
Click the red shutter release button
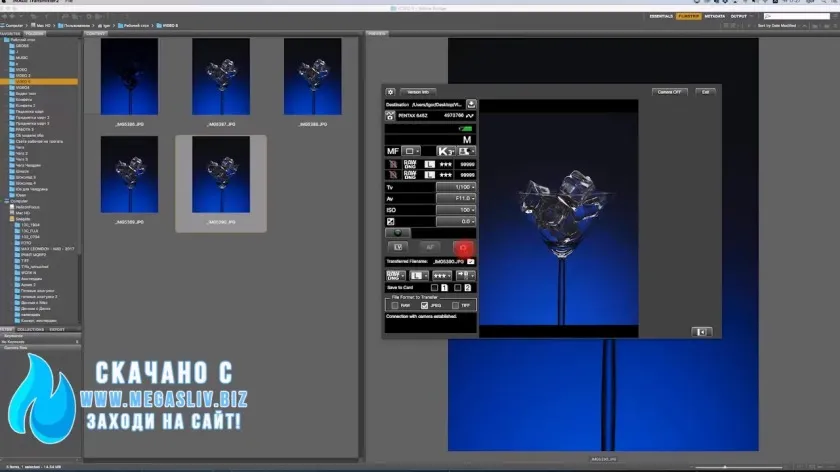click(x=462, y=246)
